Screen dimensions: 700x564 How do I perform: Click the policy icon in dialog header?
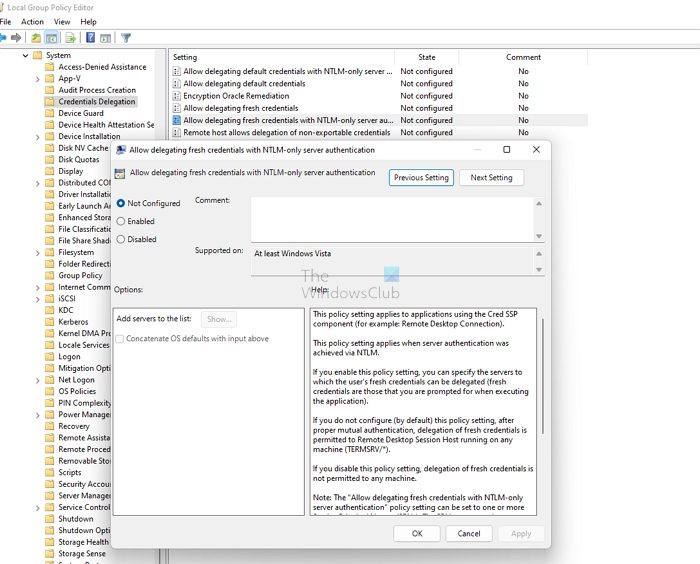(120, 173)
